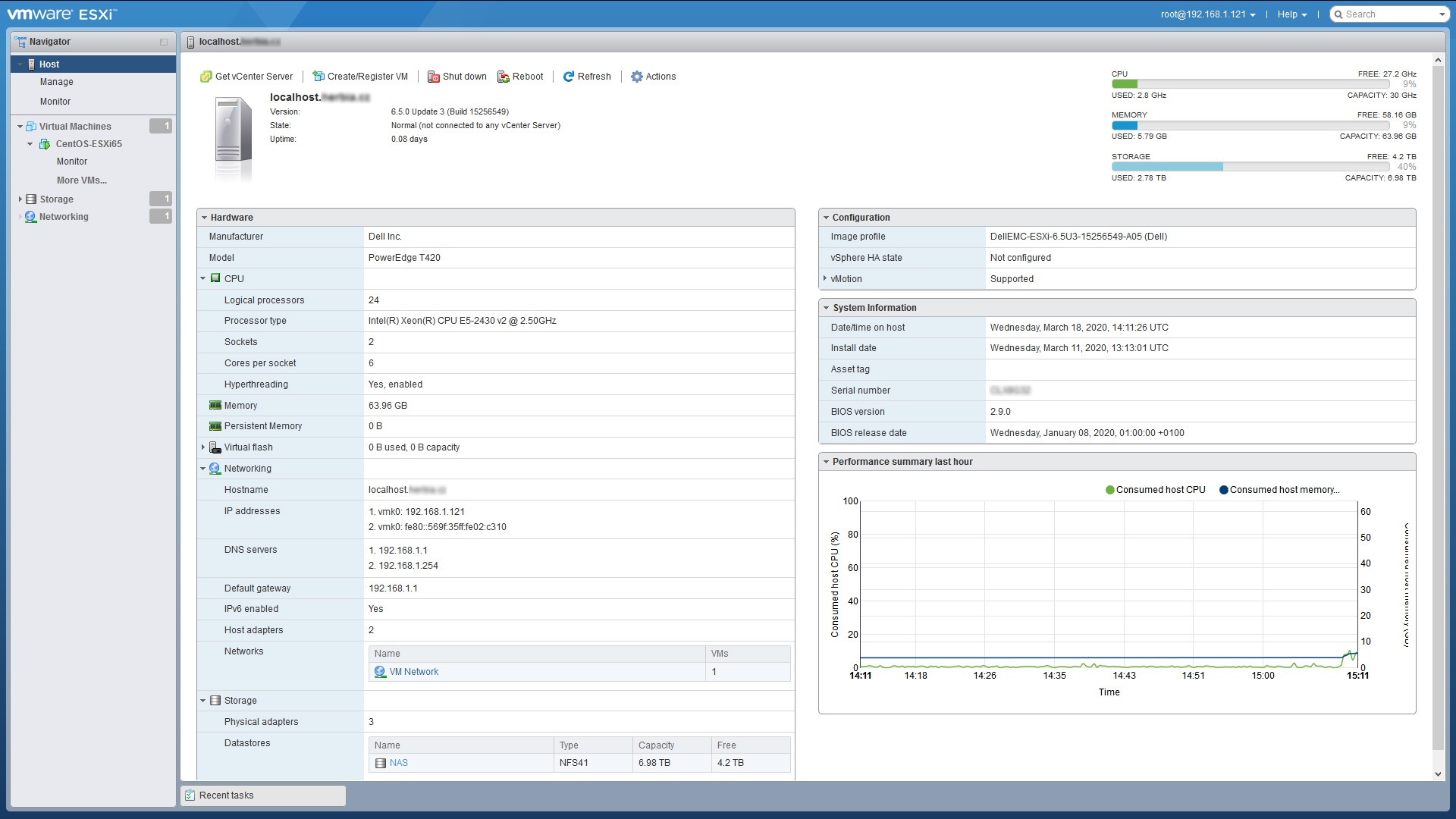Click the Shut down power icon

(434, 77)
